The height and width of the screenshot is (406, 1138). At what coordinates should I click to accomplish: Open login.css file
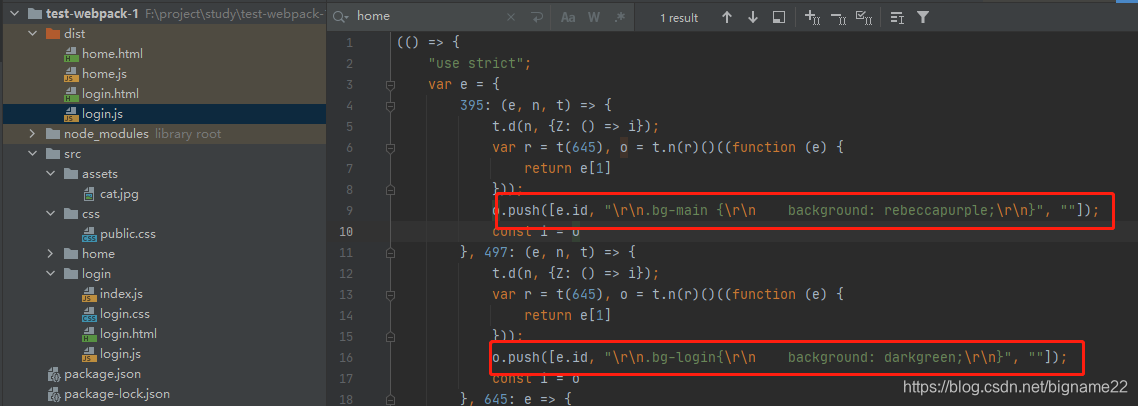pos(125,314)
